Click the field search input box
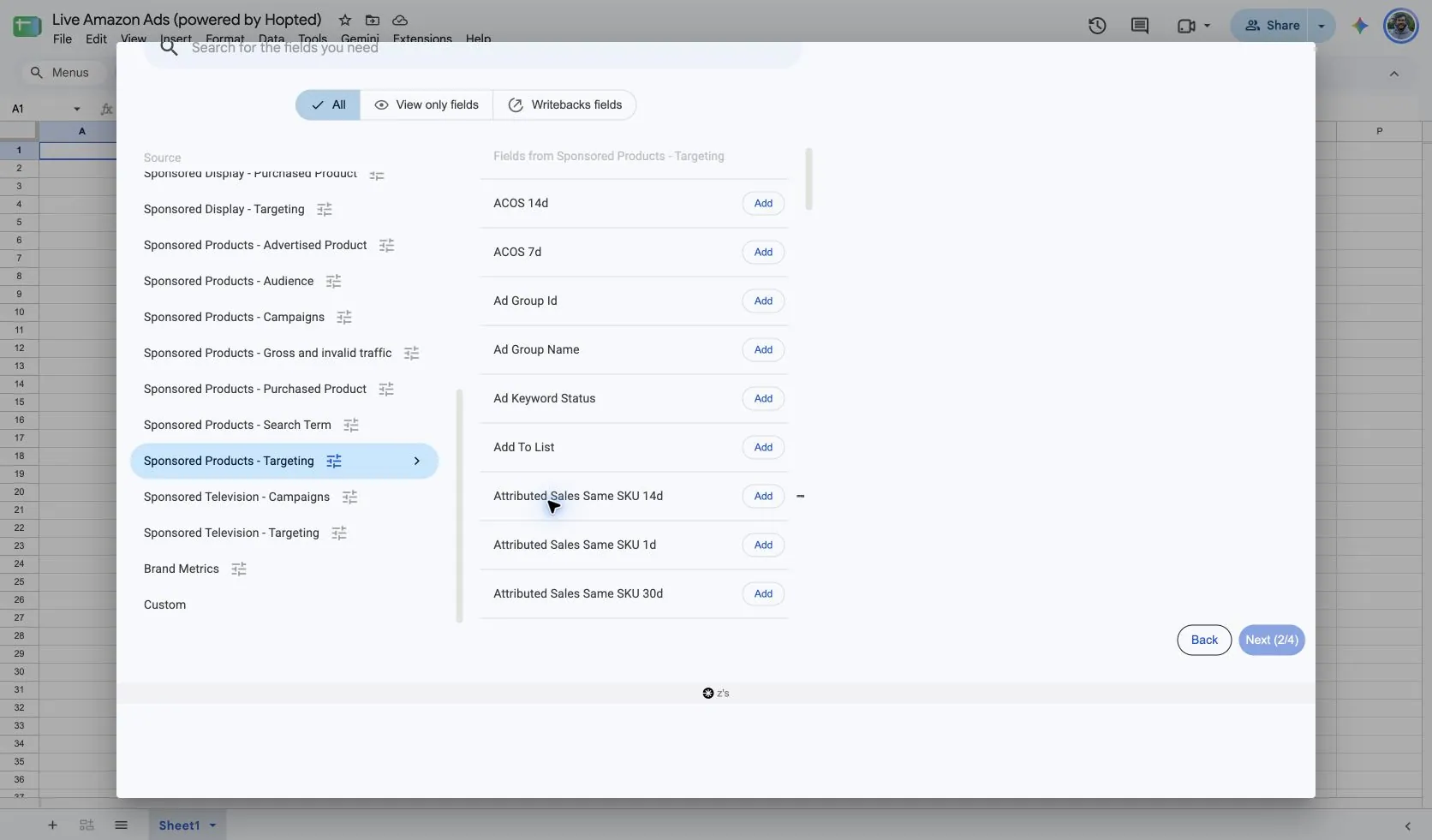The image size is (1432, 840). click(x=472, y=50)
